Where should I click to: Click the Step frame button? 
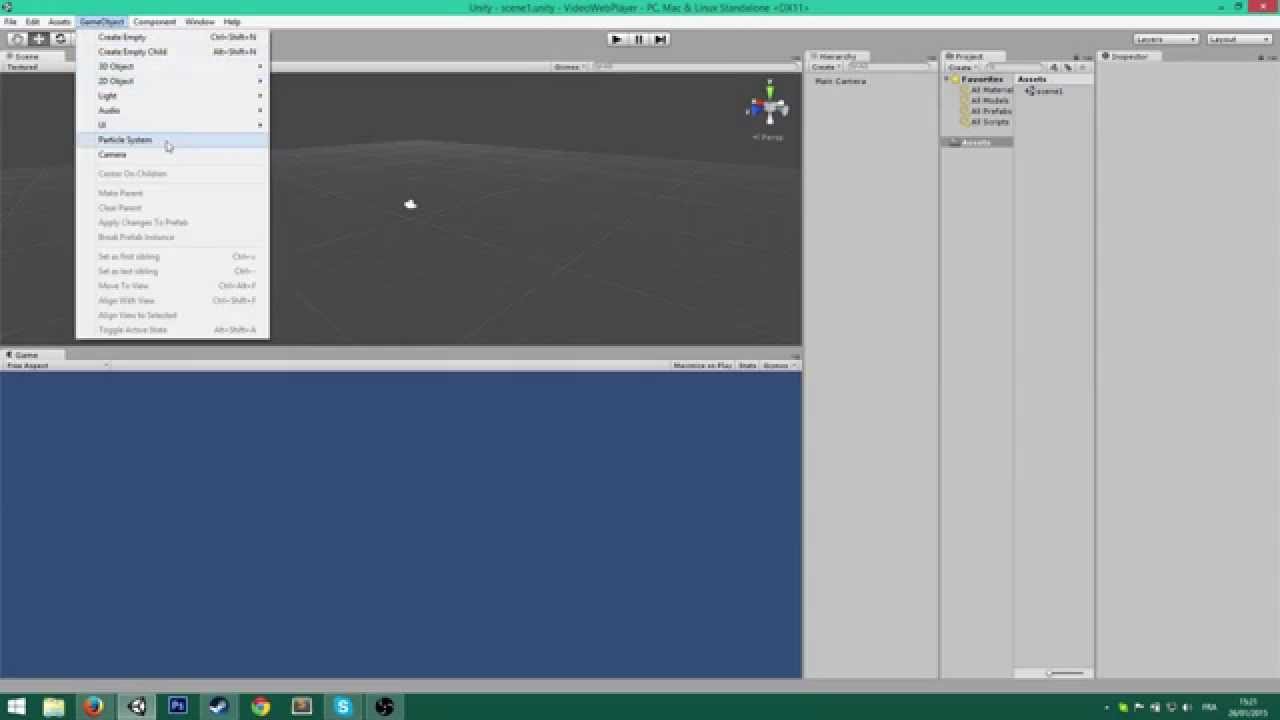click(660, 39)
